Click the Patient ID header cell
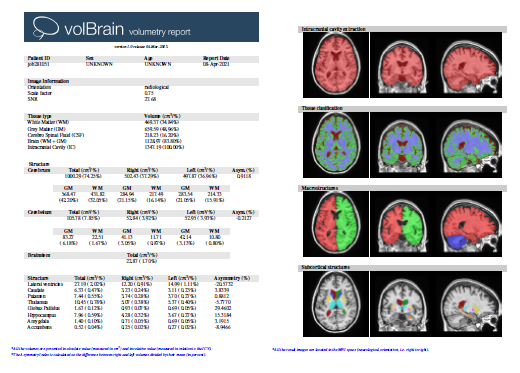The image size is (520, 373). 39,58
